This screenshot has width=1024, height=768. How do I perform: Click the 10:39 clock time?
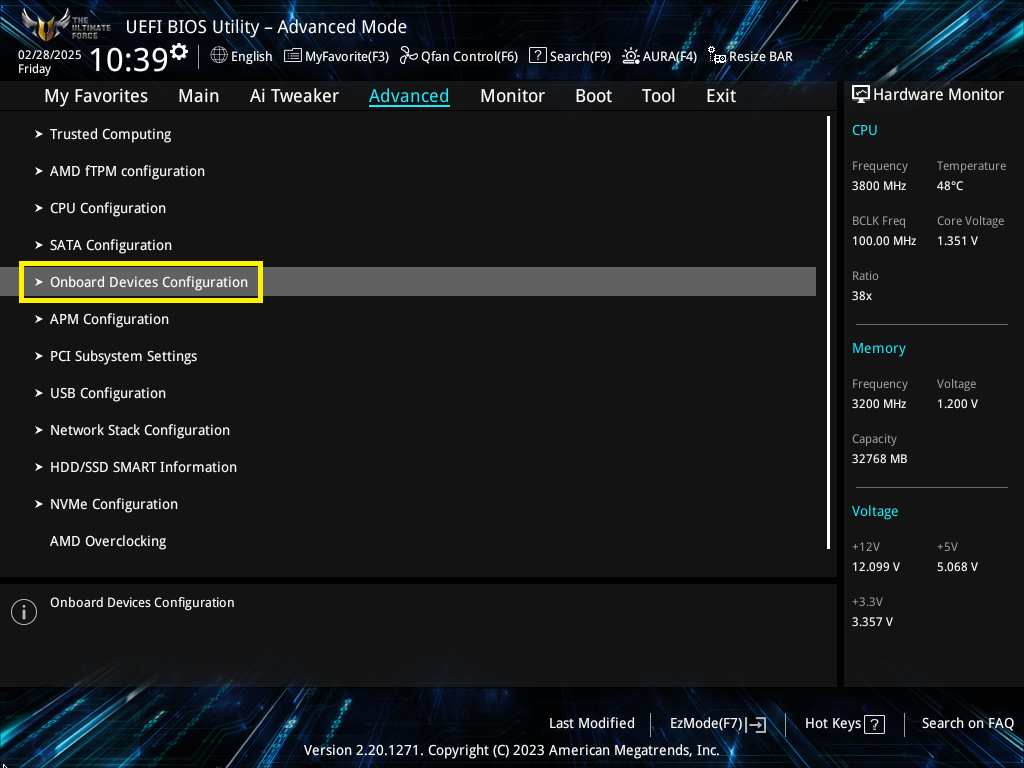129,59
